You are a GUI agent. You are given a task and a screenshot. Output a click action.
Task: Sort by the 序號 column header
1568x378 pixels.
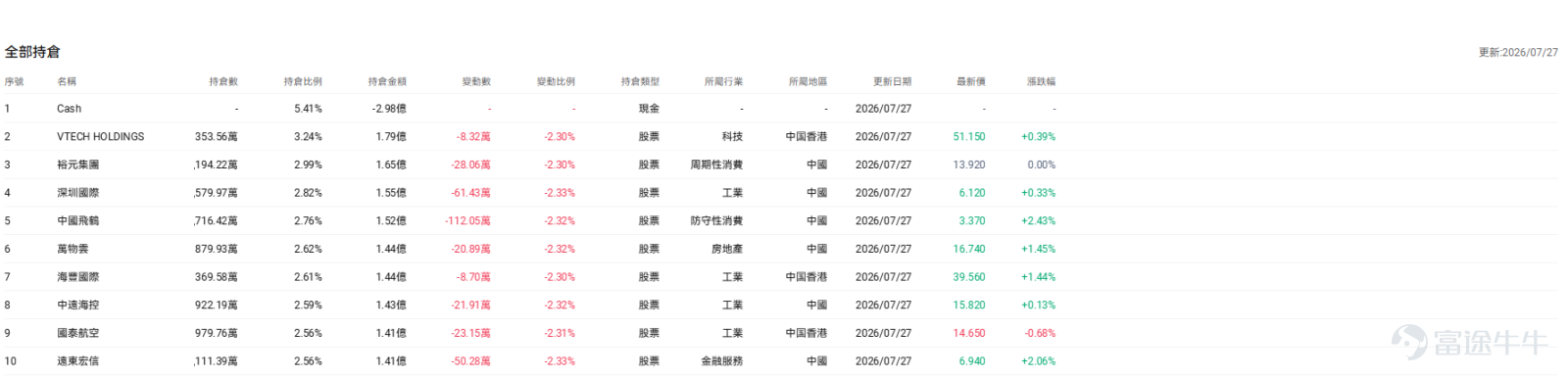click(14, 81)
